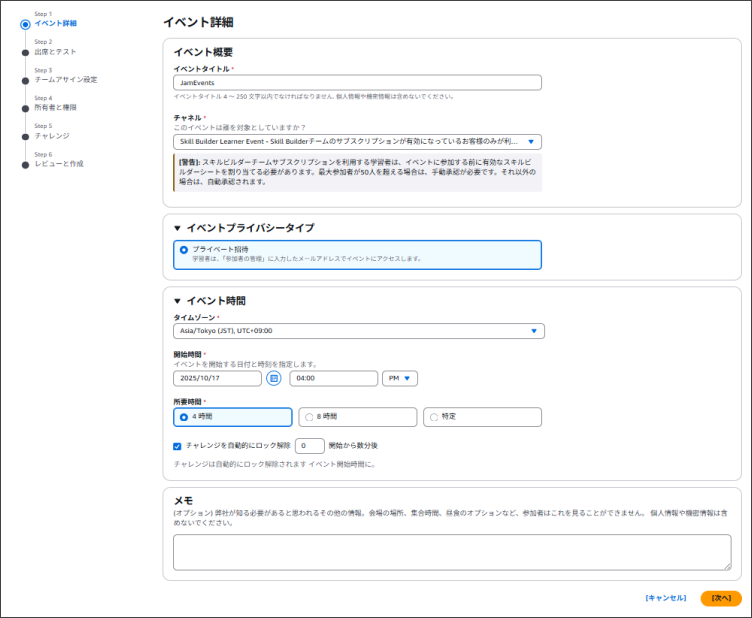
Task: Click the Step 1 イベント詳細 step indicator
Action: tap(55, 23)
